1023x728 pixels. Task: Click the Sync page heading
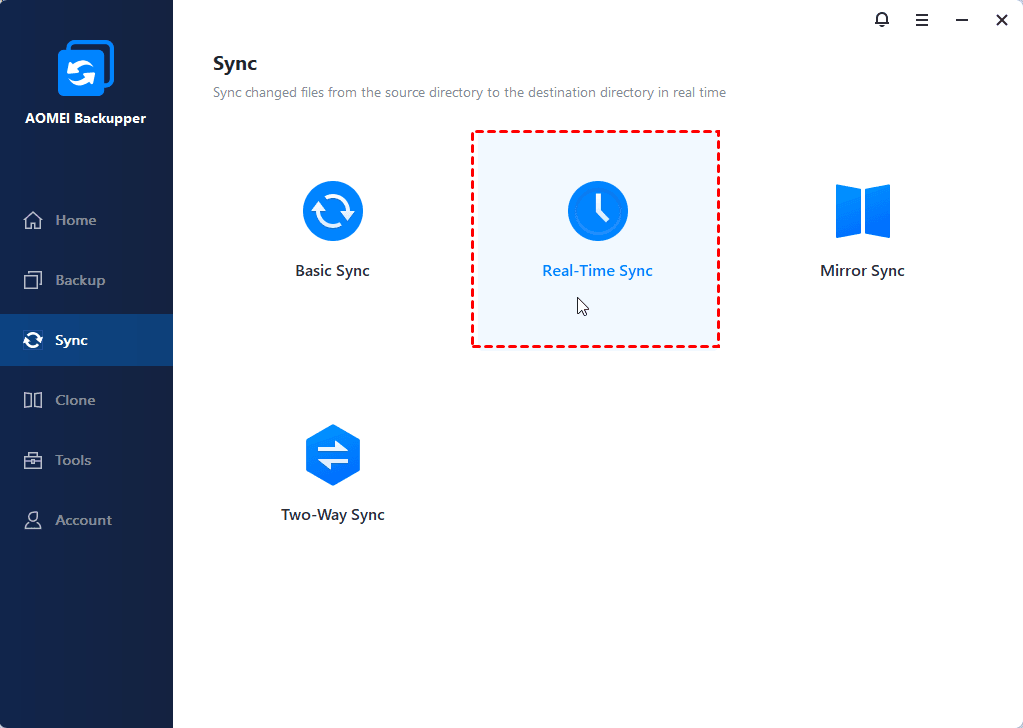coord(235,64)
